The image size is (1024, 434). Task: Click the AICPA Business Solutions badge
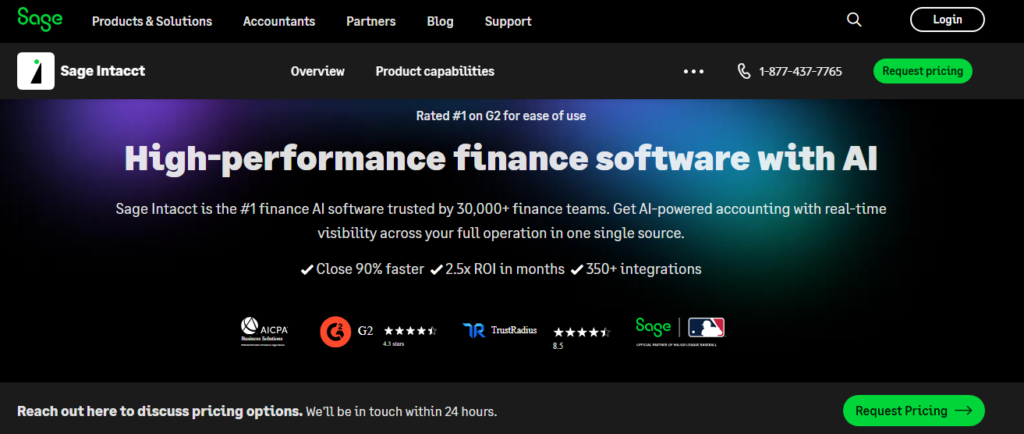(264, 331)
